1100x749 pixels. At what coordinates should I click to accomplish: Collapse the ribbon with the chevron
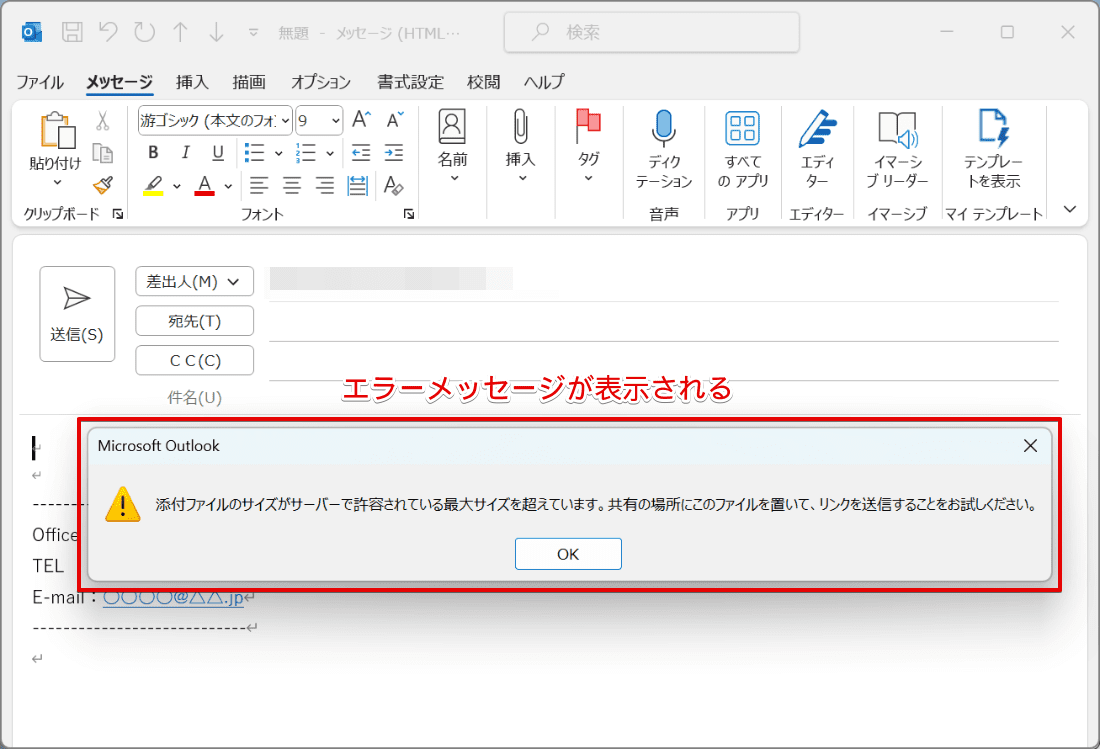(1070, 209)
